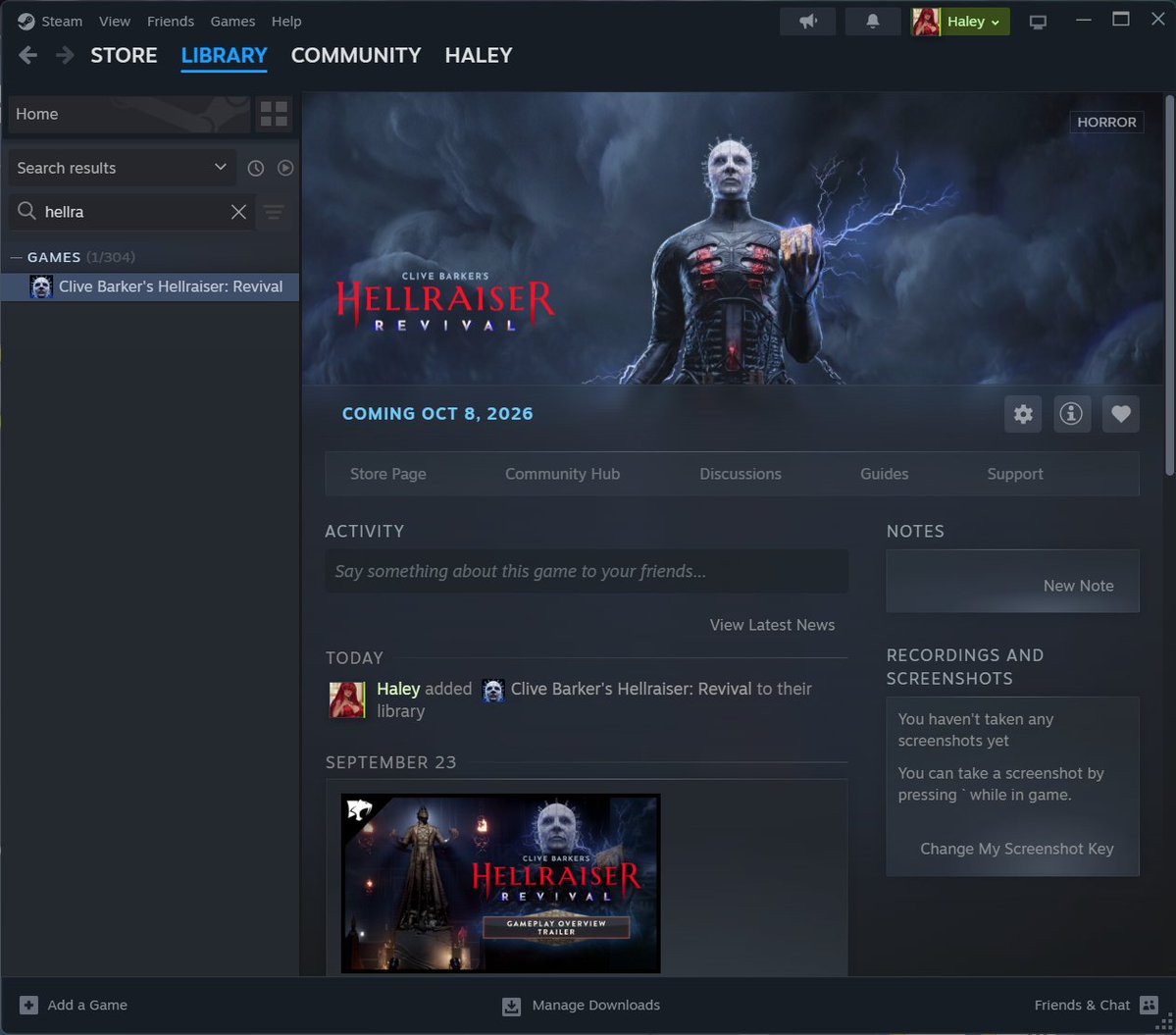1176x1035 pixels.
Task: Click the HORROR tag badge
Action: 1106,123
